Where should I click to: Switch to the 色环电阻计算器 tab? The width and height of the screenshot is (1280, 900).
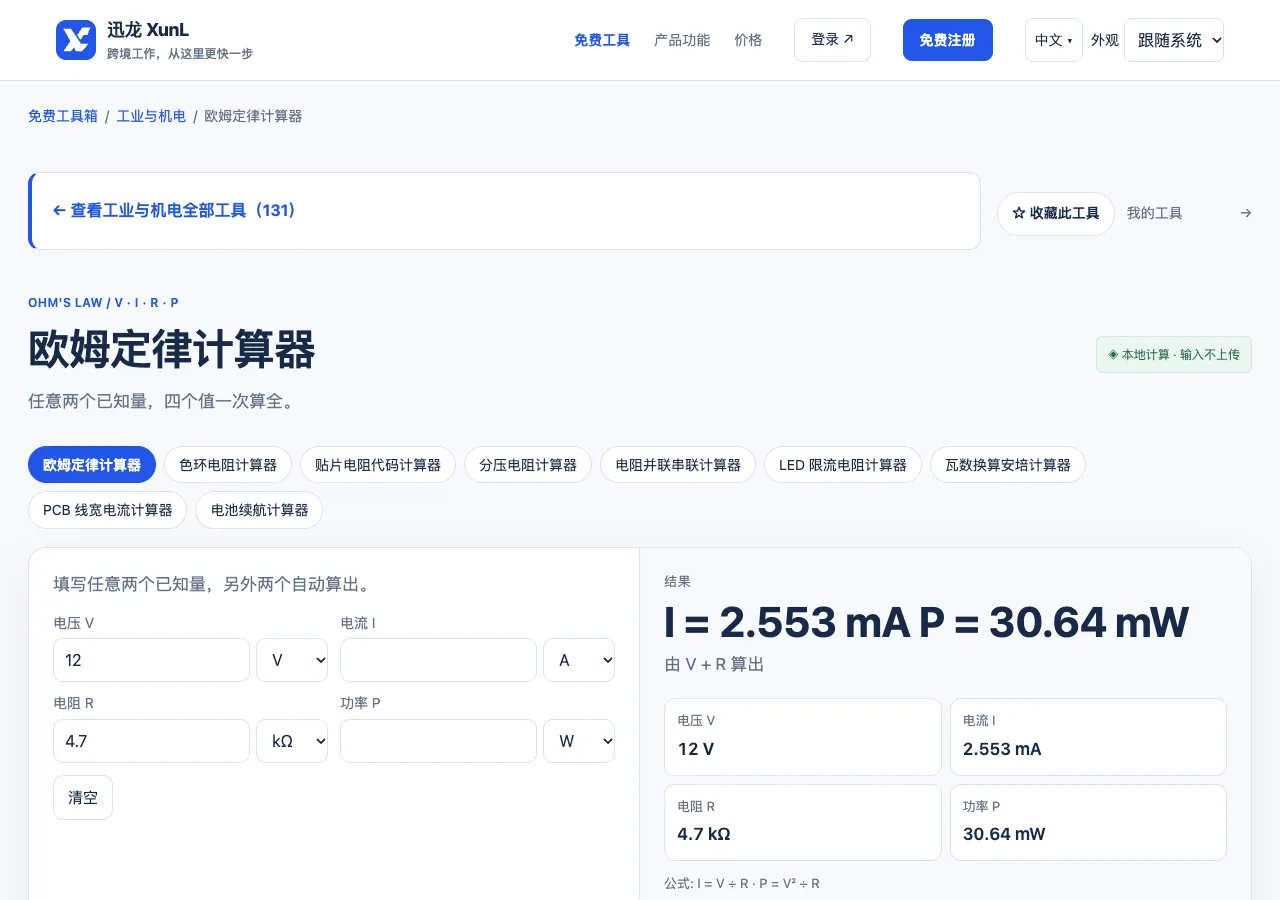(x=228, y=465)
